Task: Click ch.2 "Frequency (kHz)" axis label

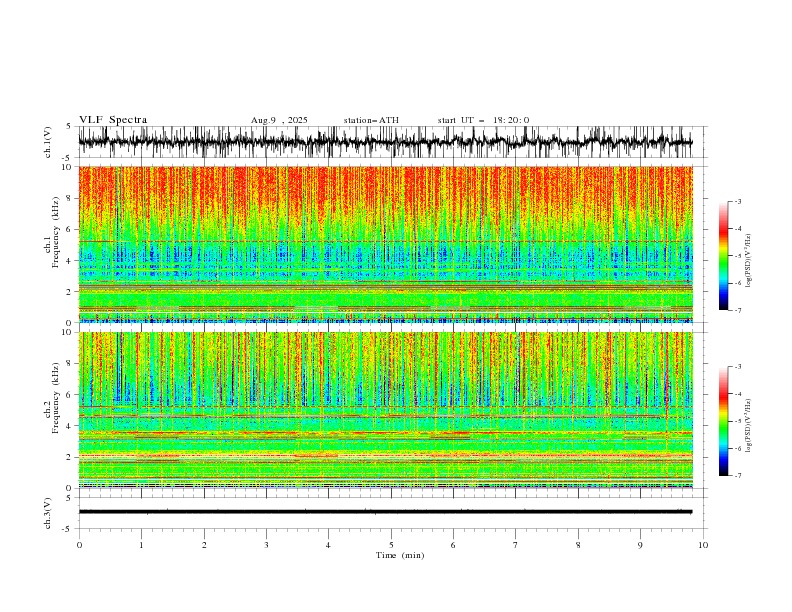Action: click(x=56, y=398)
